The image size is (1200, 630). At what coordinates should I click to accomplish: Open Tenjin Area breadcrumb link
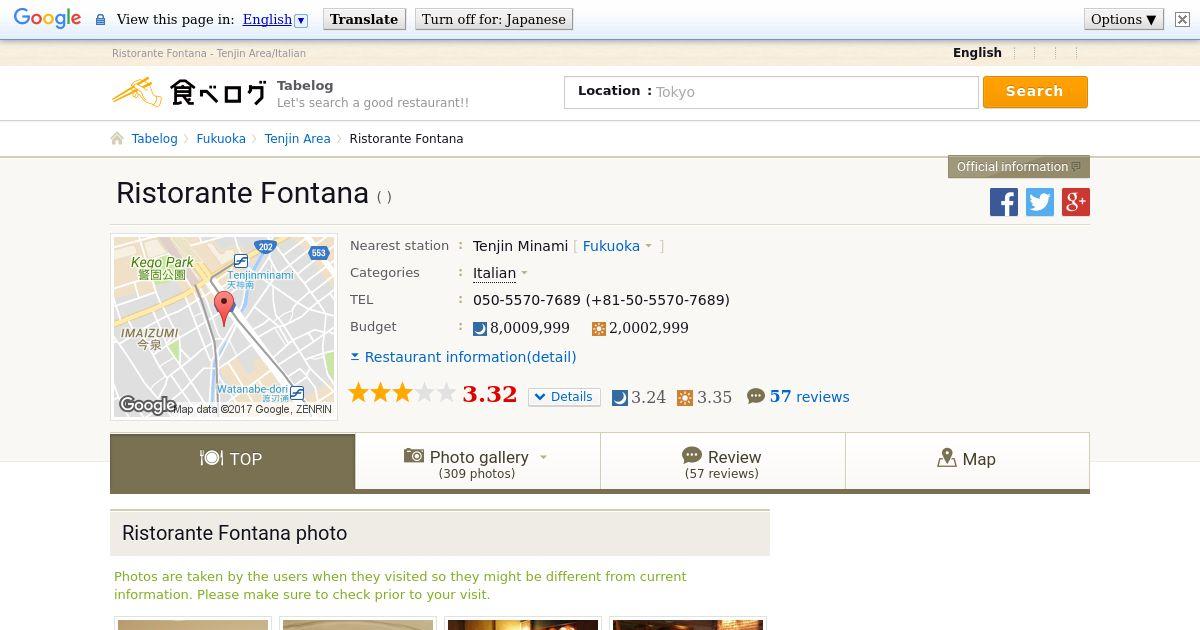297,139
